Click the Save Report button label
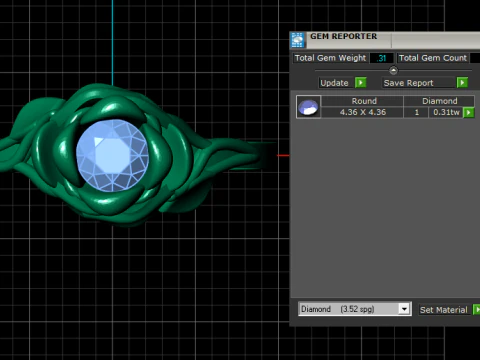Image resolution: width=480 pixels, height=360 pixels. [x=408, y=83]
